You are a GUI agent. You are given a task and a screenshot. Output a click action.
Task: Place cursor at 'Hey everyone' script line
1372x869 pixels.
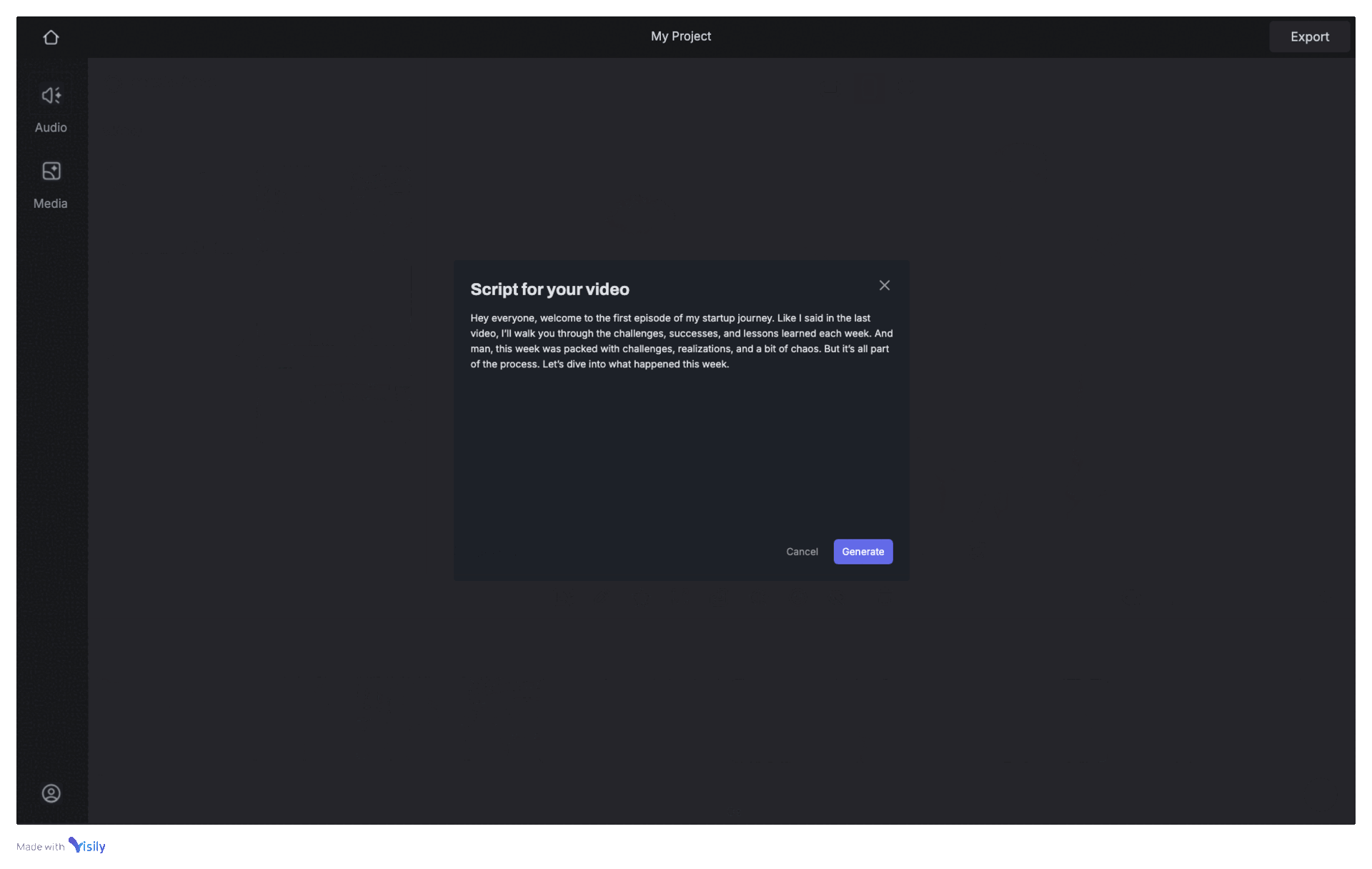pyautogui.click(x=504, y=318)
